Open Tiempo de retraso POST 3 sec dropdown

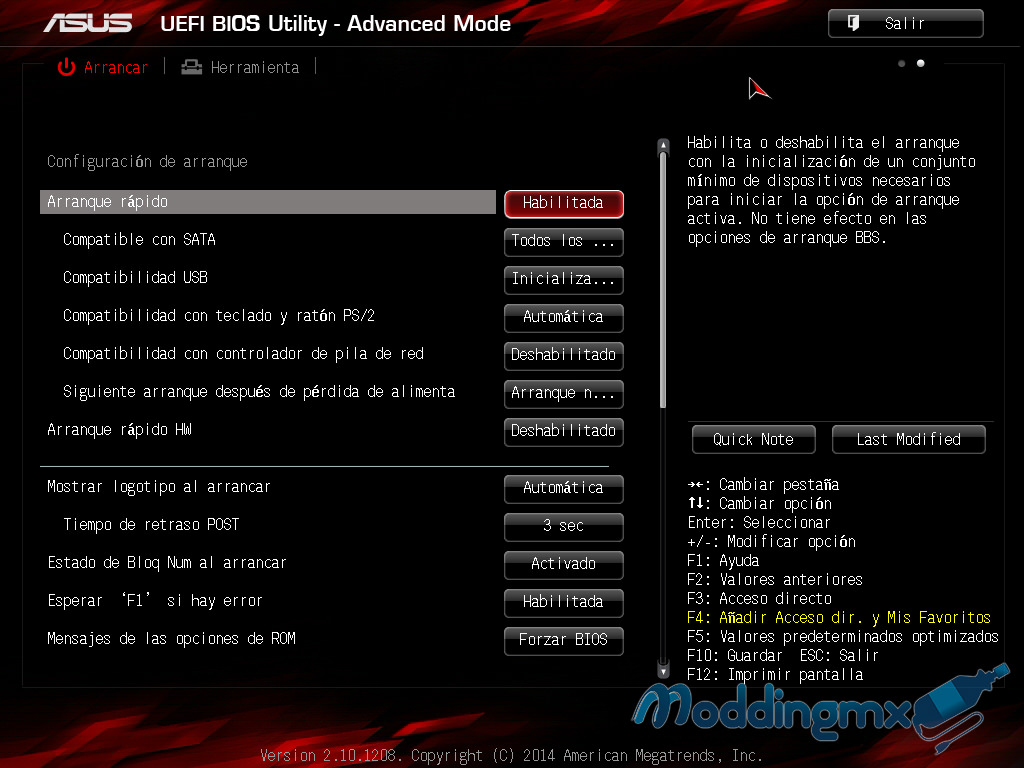564,526
